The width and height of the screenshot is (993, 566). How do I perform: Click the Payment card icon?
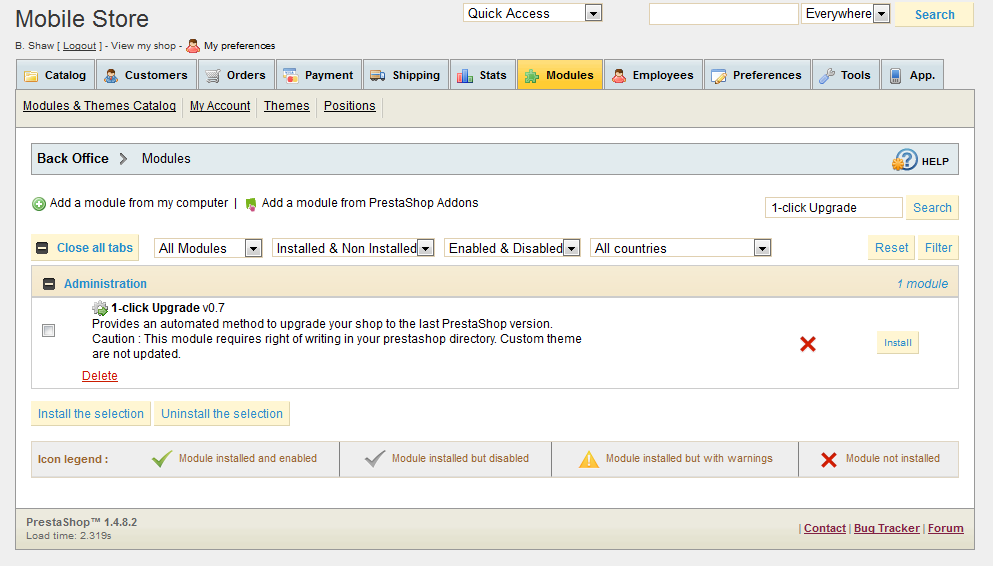click(291, 76)
